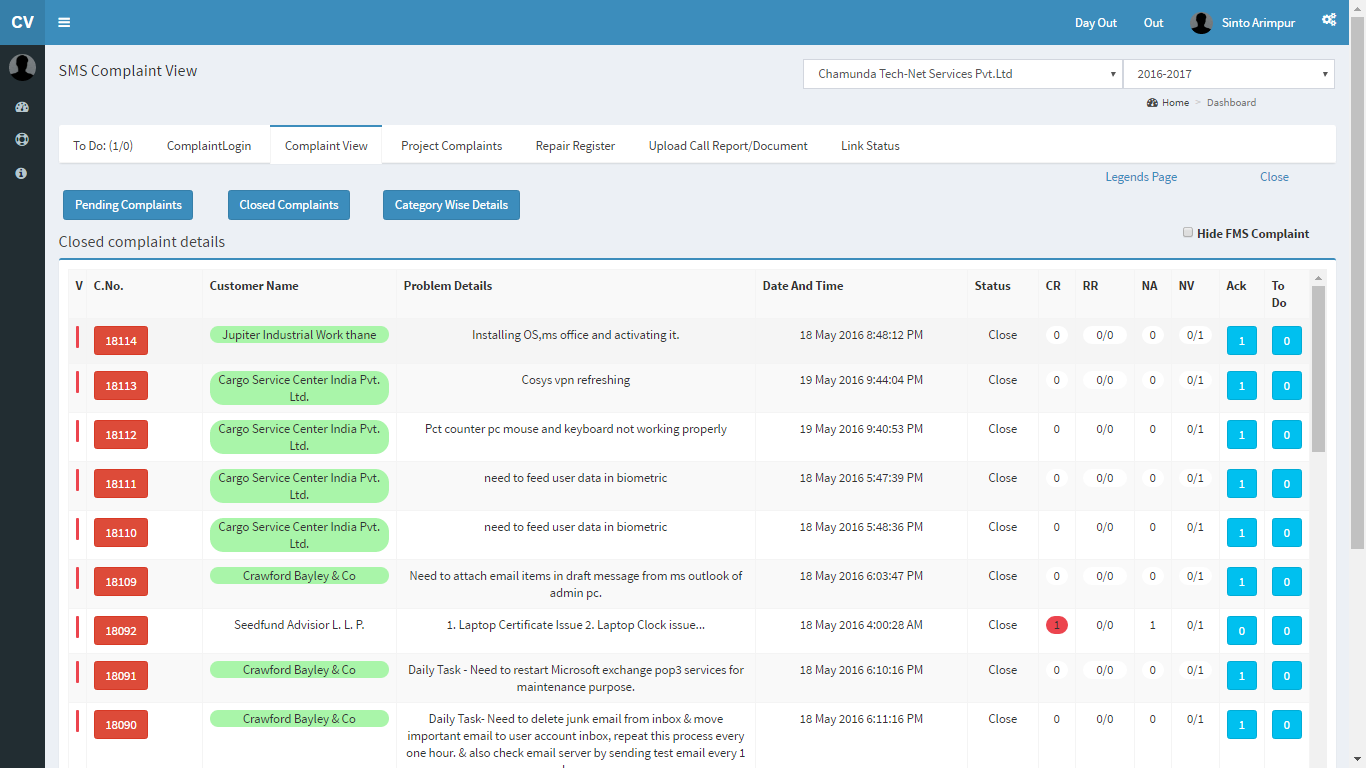Click red CR badge for complaint 18092
The image size is (1366, 768).
pos(1057,625)
